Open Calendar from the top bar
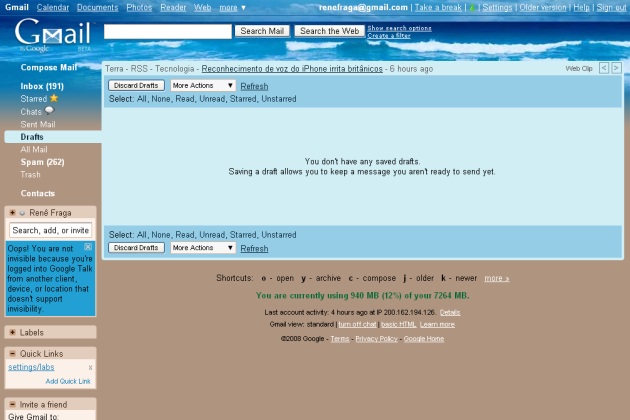This screenshot has width=630, height=420. (53, 7)
